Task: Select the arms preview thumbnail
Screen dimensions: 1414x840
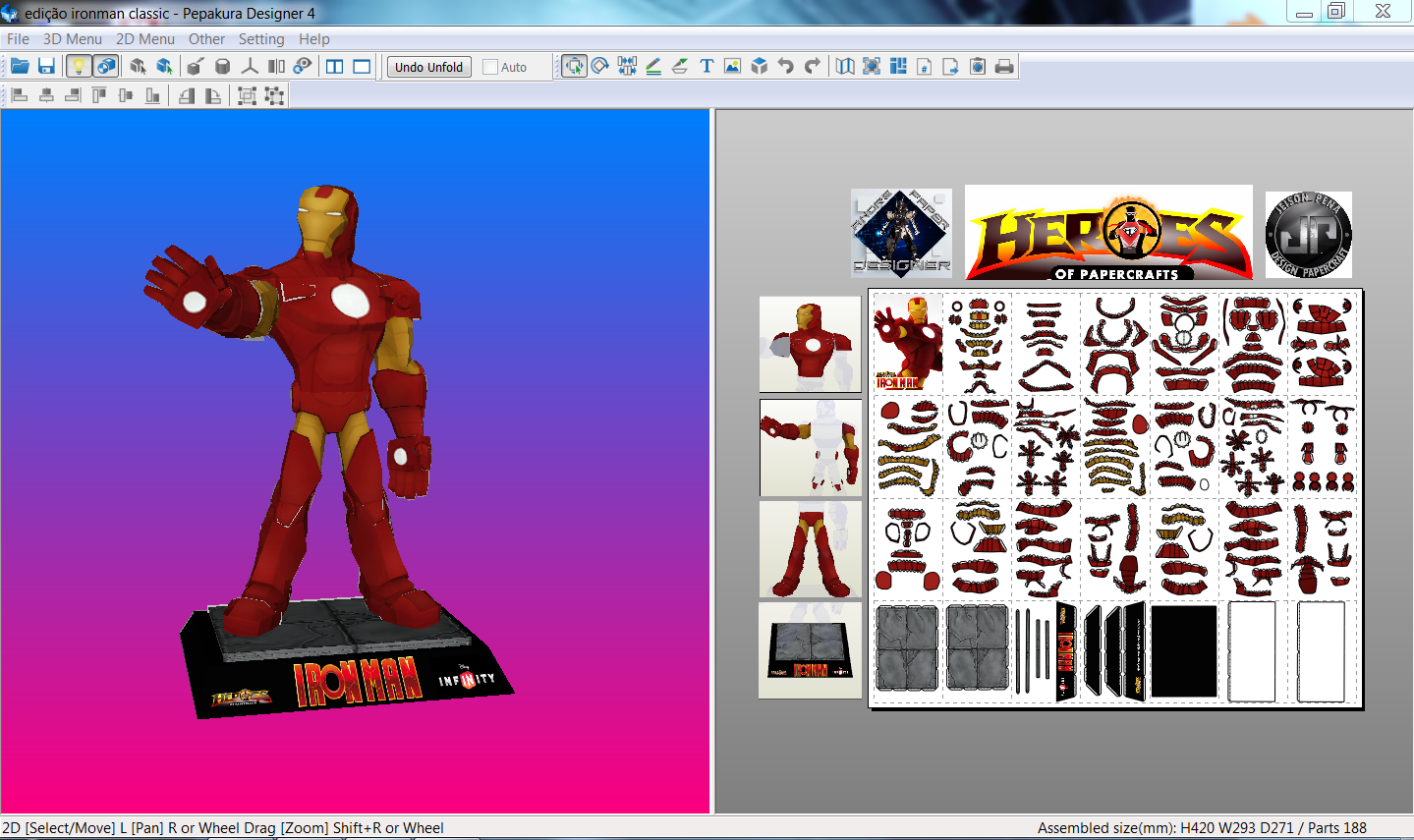Action: coord(811,447)
